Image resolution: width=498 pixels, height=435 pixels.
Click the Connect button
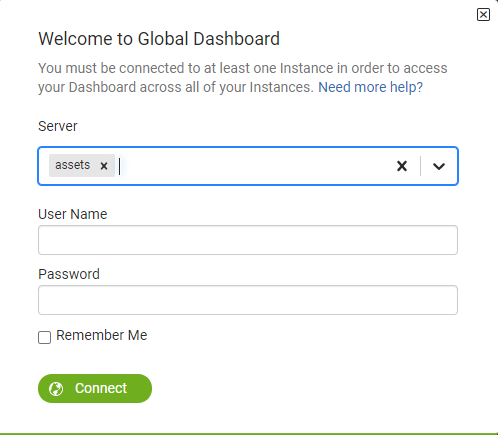pos(95,388)
